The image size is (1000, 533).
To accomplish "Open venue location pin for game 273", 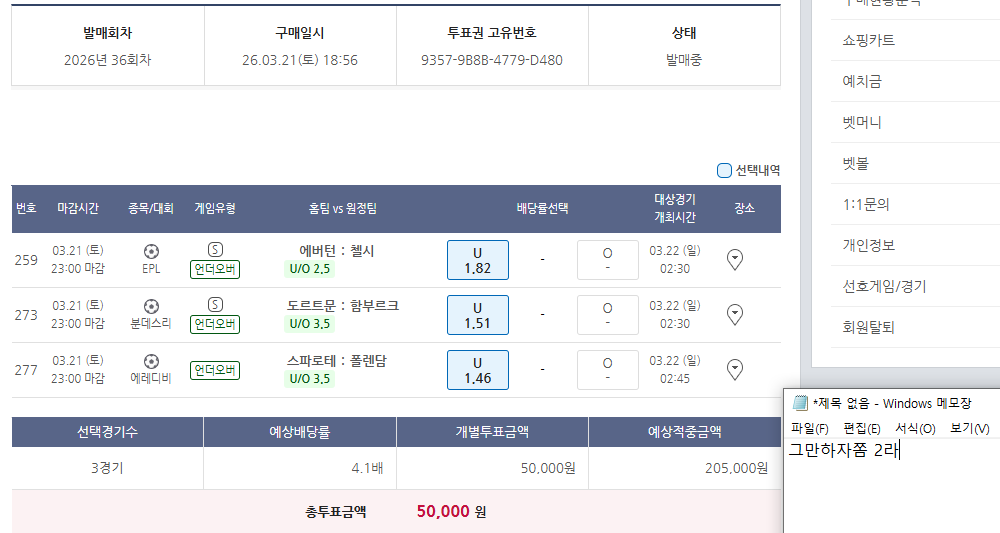I will click(735, 315).
